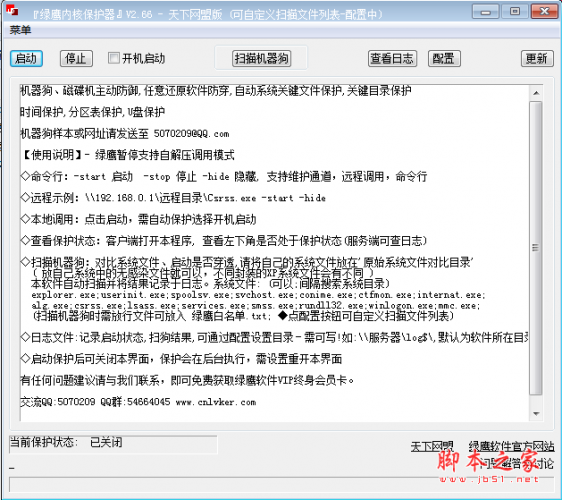This screenshot has height=500, width=562.
Task: Click the email text 5070209@QQ.com
Action: coord(191,134)
